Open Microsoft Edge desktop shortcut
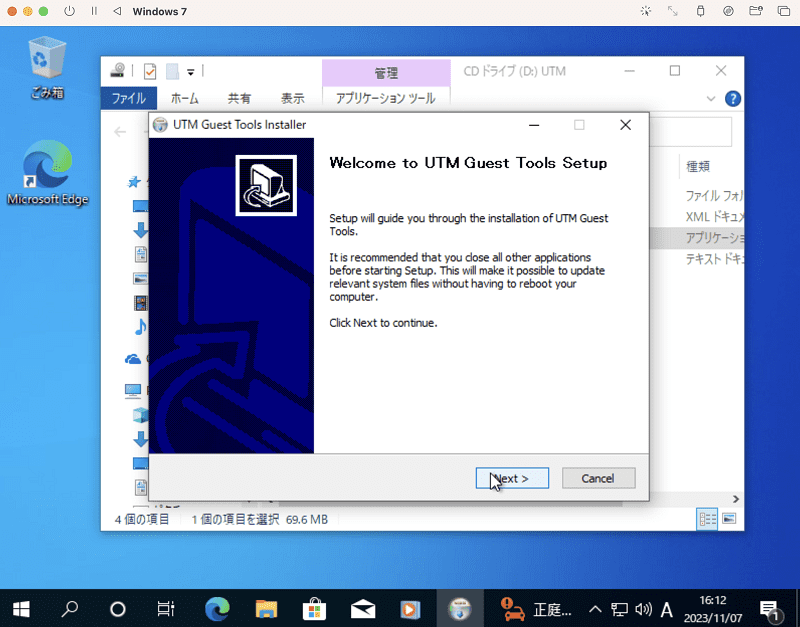 [47, 172]
